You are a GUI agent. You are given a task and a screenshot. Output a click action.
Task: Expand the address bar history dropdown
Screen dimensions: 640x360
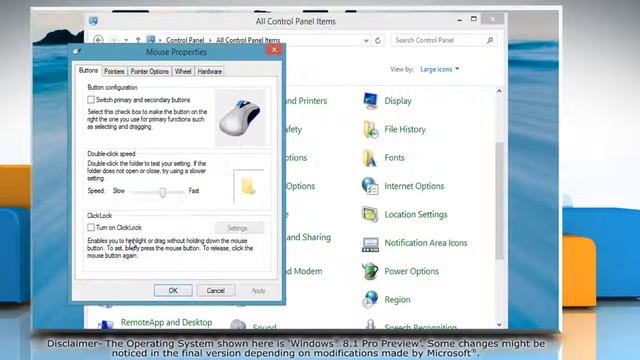(366, 40)
